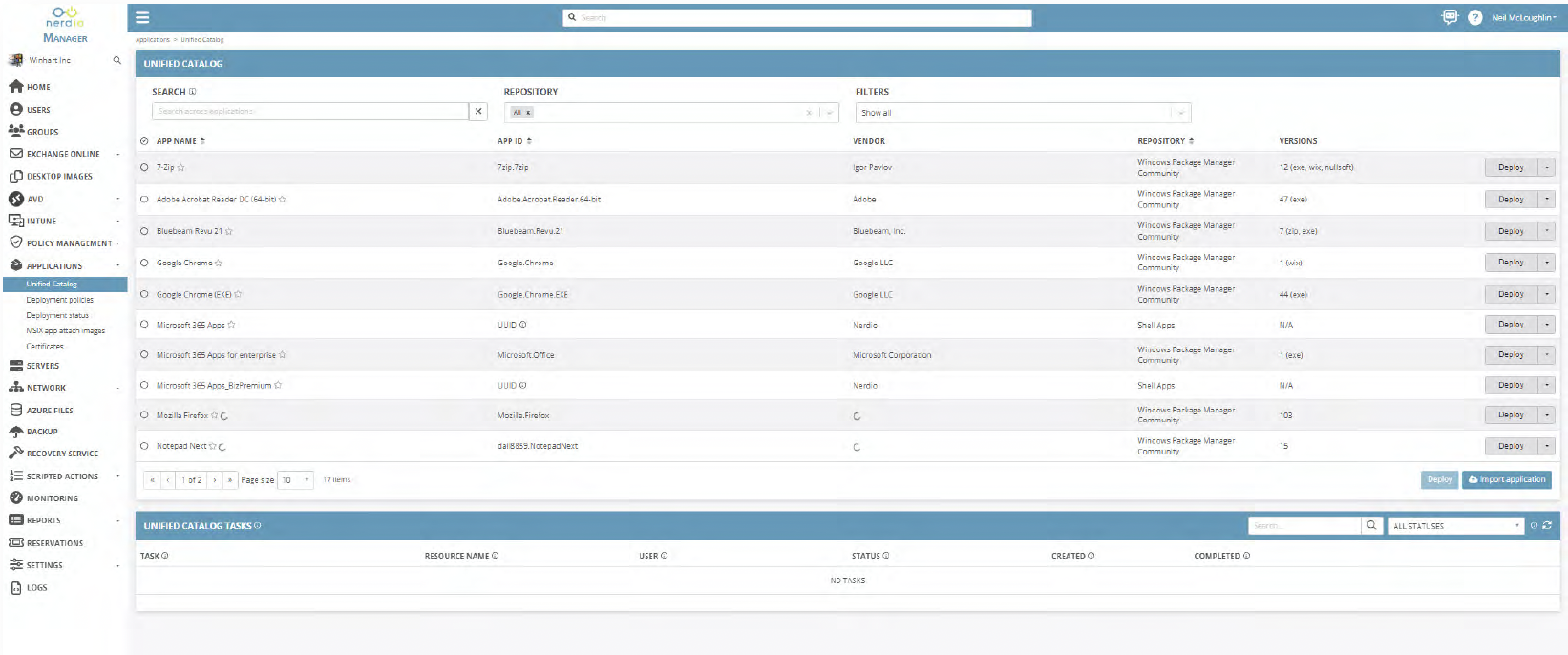Deploy the Mozilla Firefox app

(x=1511, y=415)
